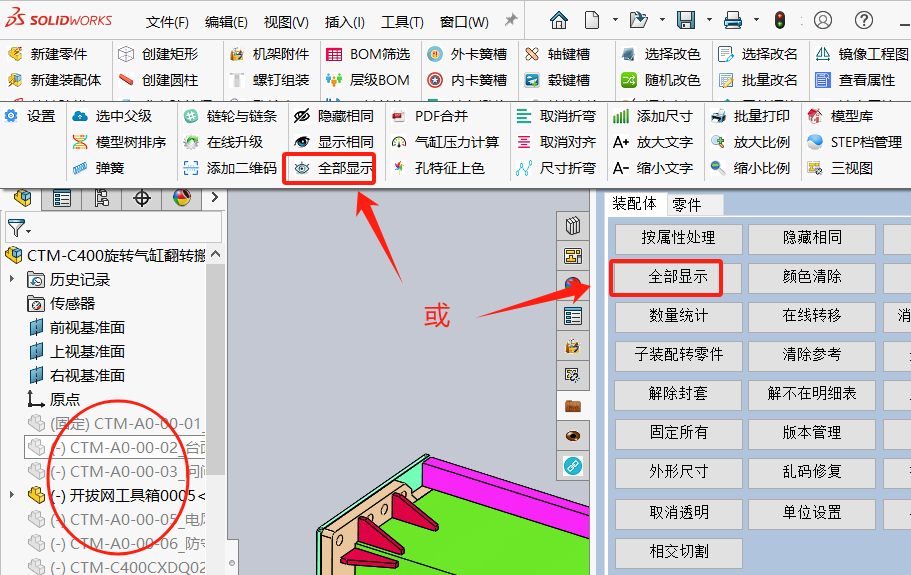Click the 按属性处理 button
The height and width of the screenshot is (575, 911).
[x=679, y=238]
